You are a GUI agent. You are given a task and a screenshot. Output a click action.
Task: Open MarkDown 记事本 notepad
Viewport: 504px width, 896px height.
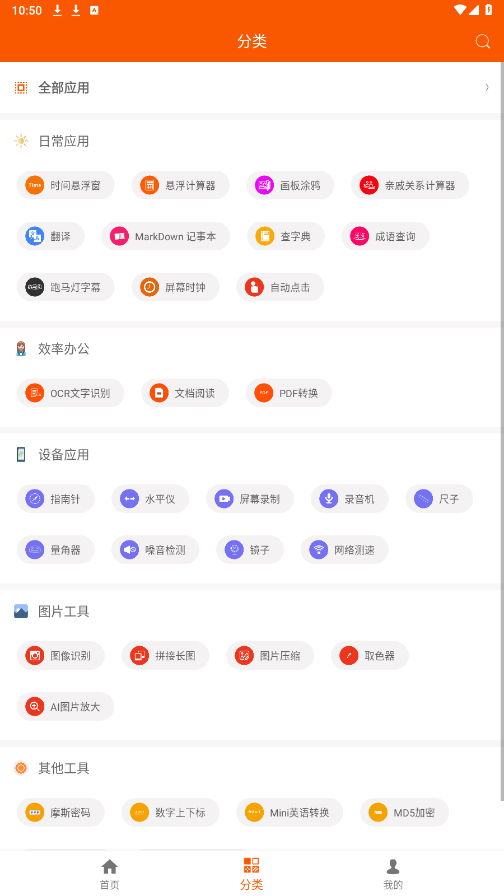166,236
